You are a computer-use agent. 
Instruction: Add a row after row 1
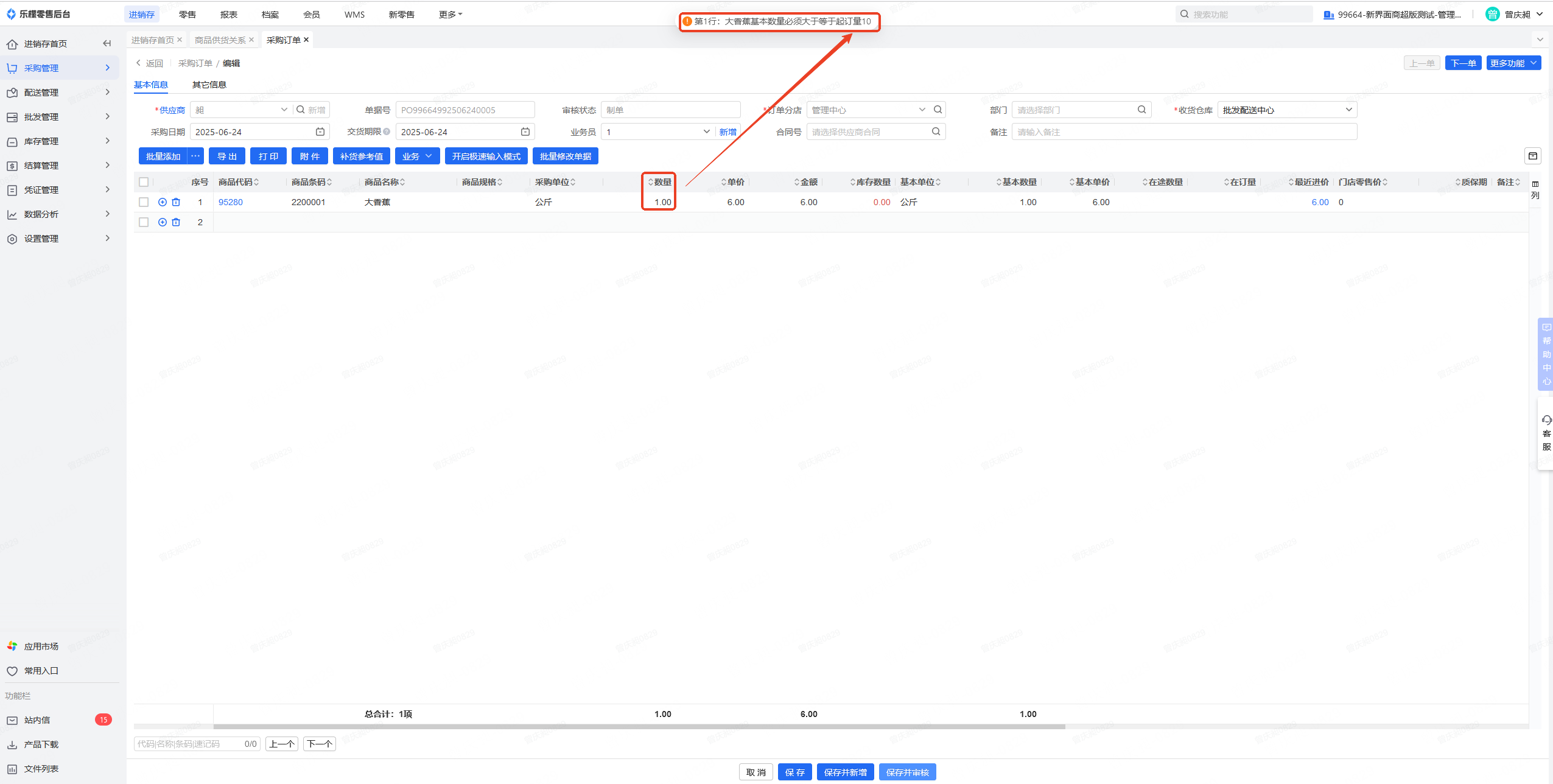click(x=163, y=202)
